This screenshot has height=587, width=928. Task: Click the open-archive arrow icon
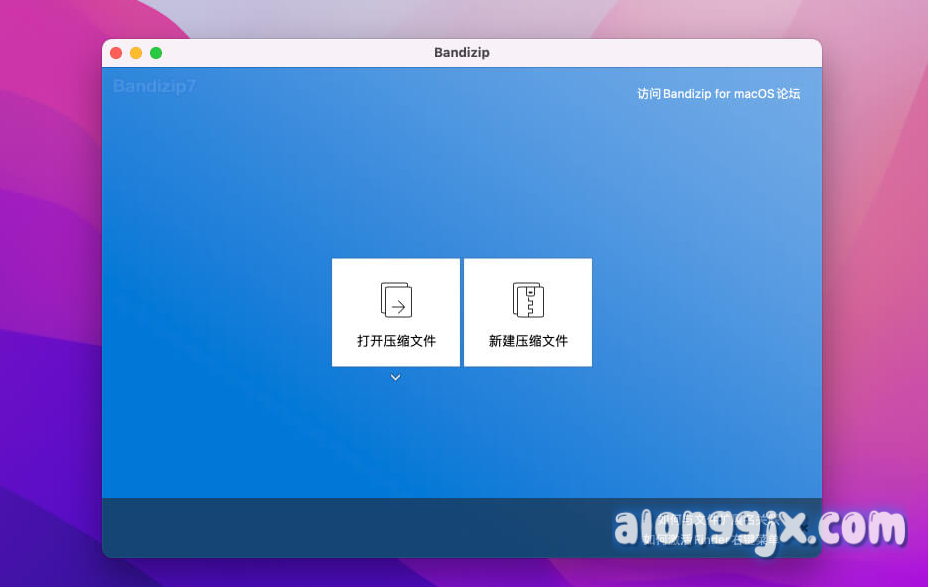tap(396, 299)
